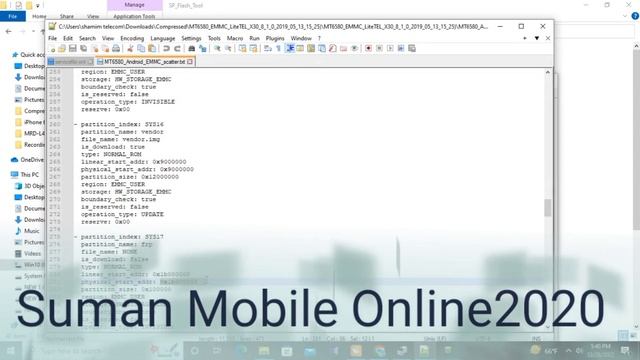Undo the last edit via toolbar
The image size is (640, 360).
166,49
